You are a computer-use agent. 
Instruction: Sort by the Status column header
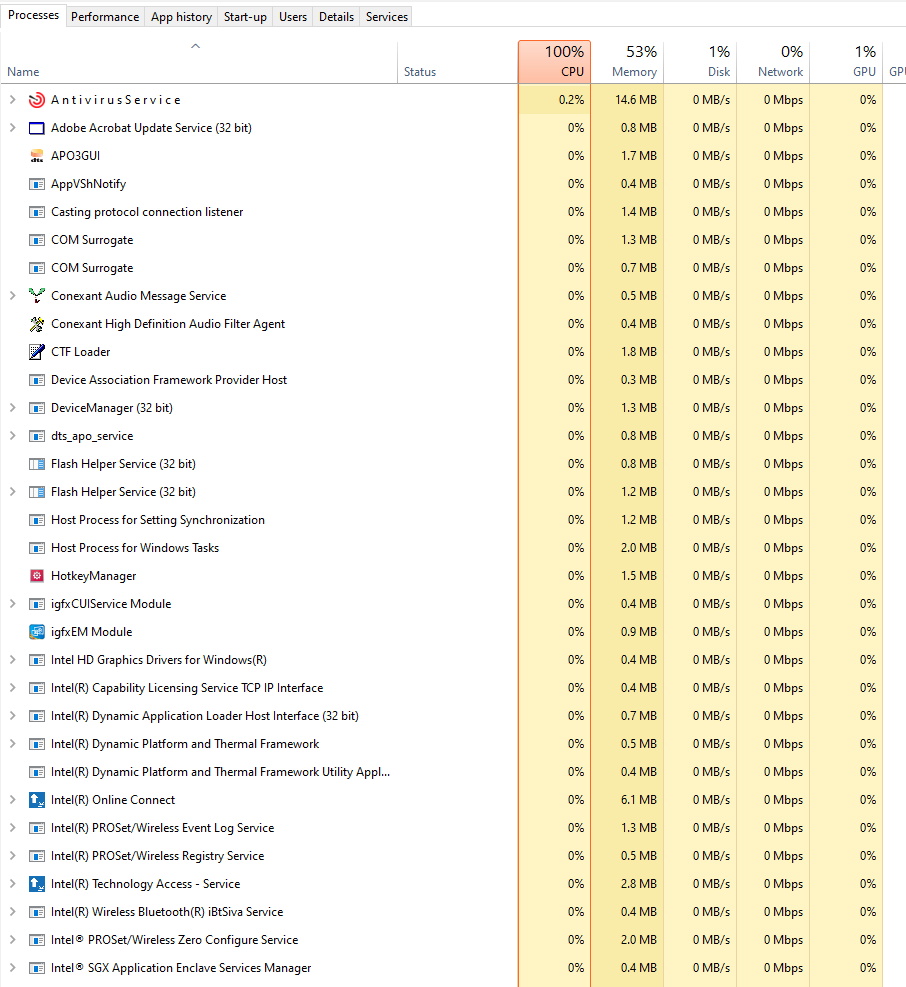[458, 62]
